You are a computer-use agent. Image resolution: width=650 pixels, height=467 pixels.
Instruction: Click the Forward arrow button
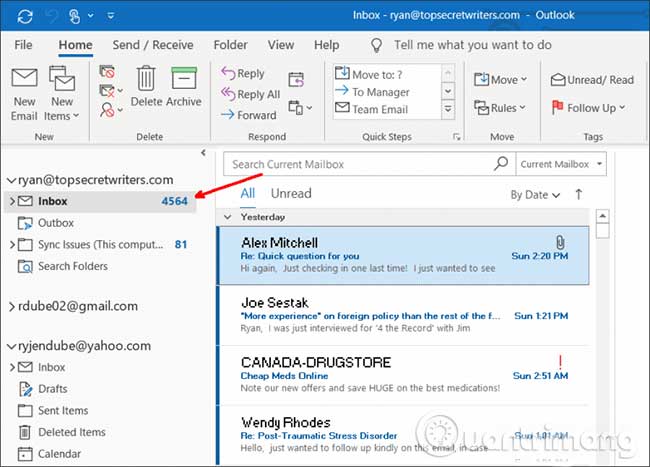point(248,115)
